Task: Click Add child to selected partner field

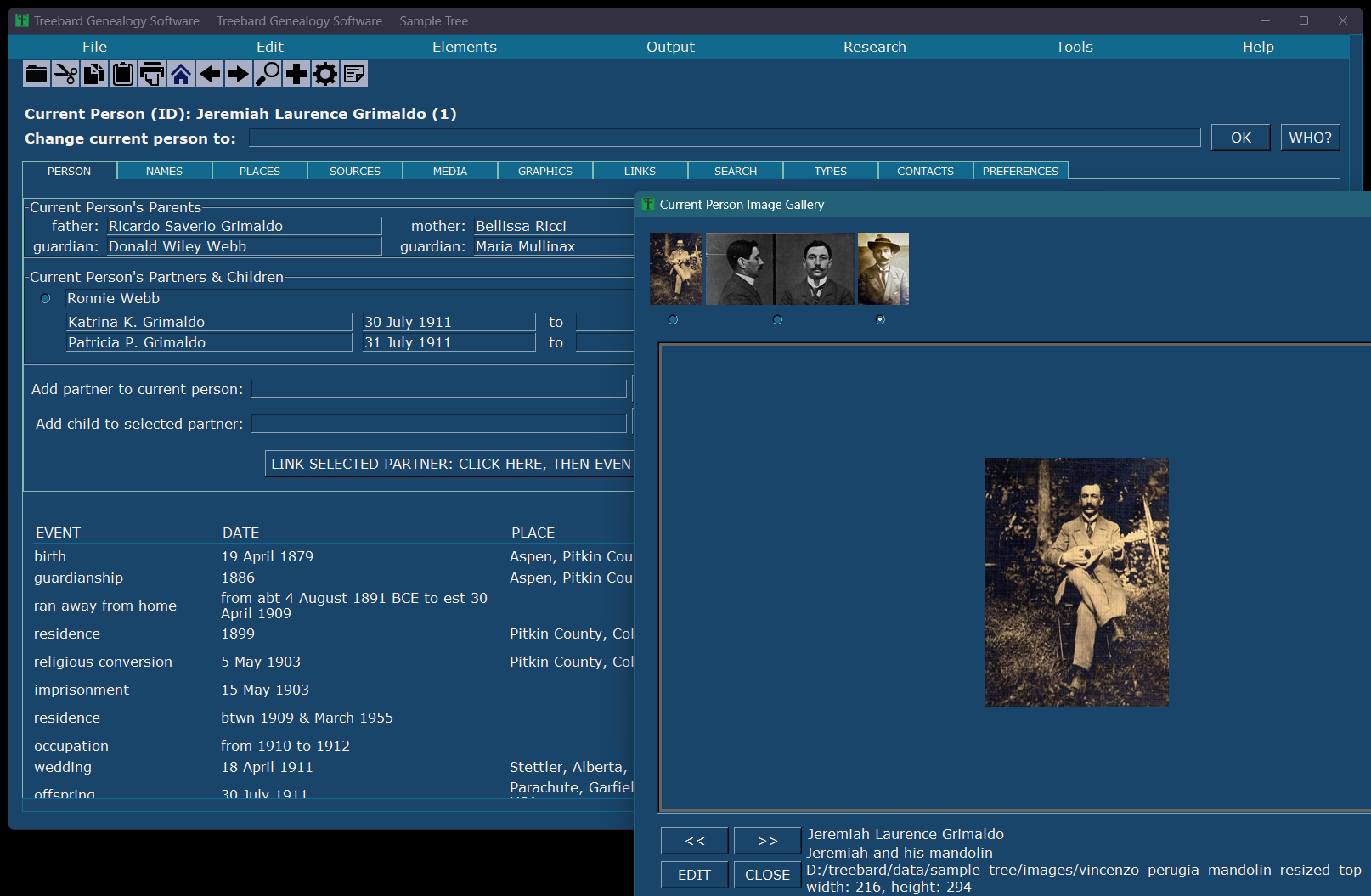Action: pos(439,424)
